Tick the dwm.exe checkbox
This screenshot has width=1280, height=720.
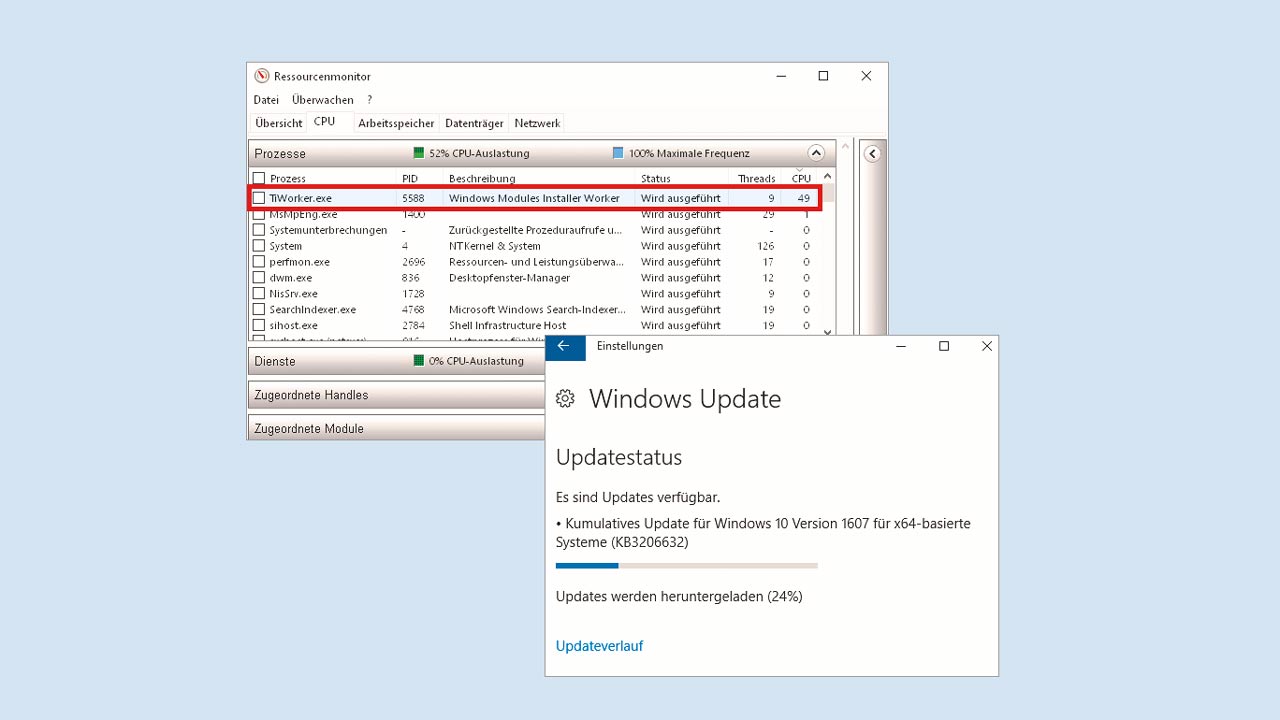pos(259,278)
